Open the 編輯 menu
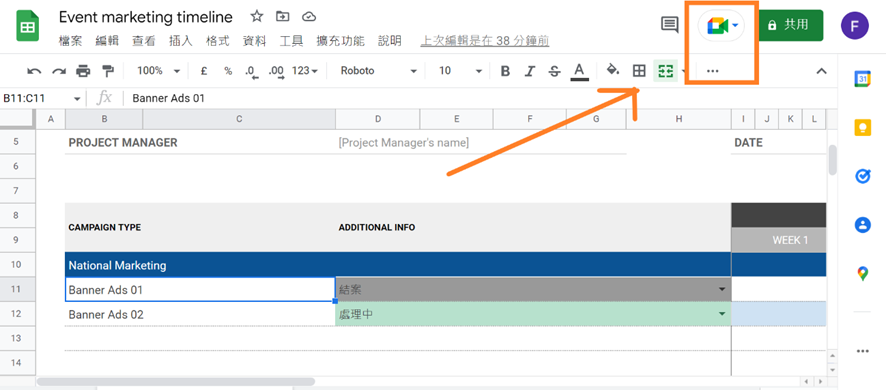 [x=107, y=41]
